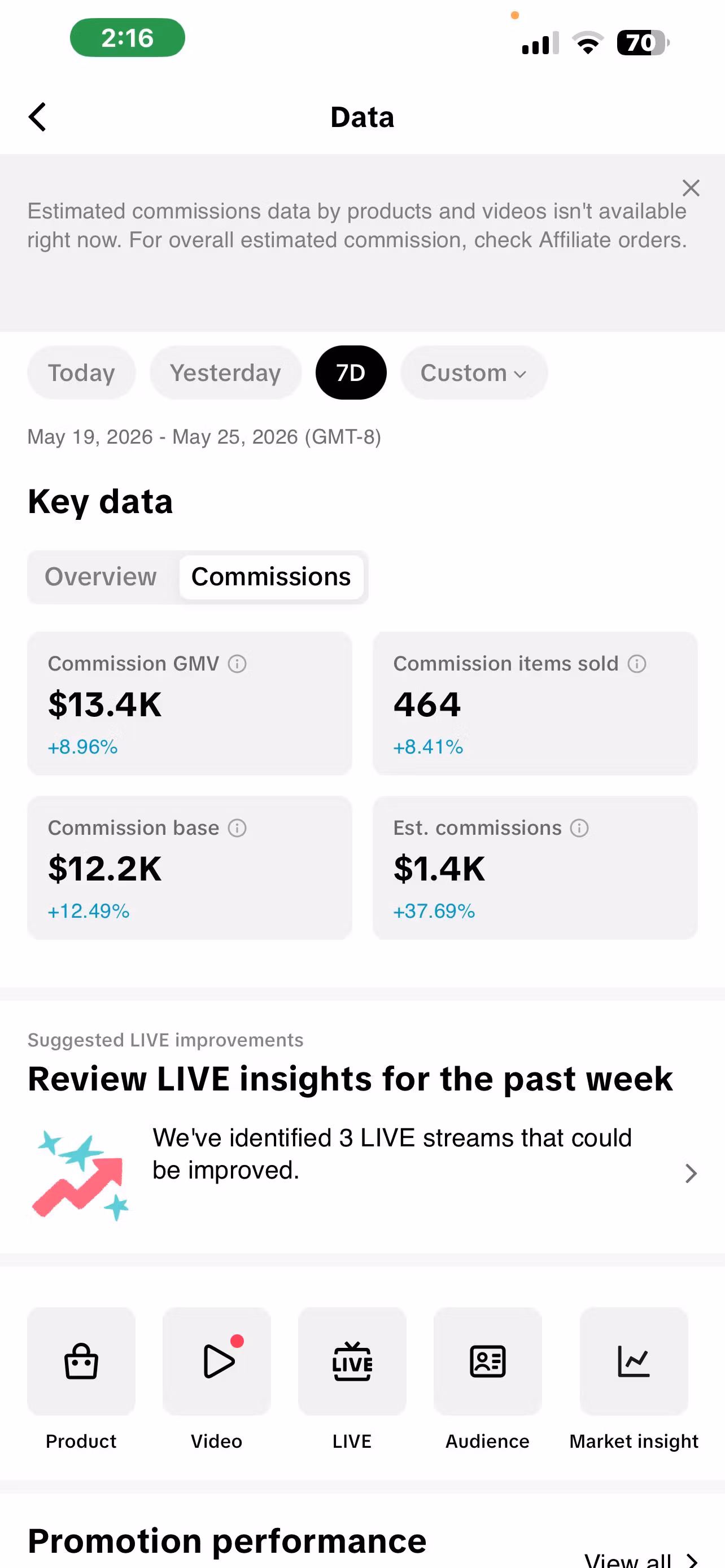Switch to the Commissions tab

coord(271,576)
